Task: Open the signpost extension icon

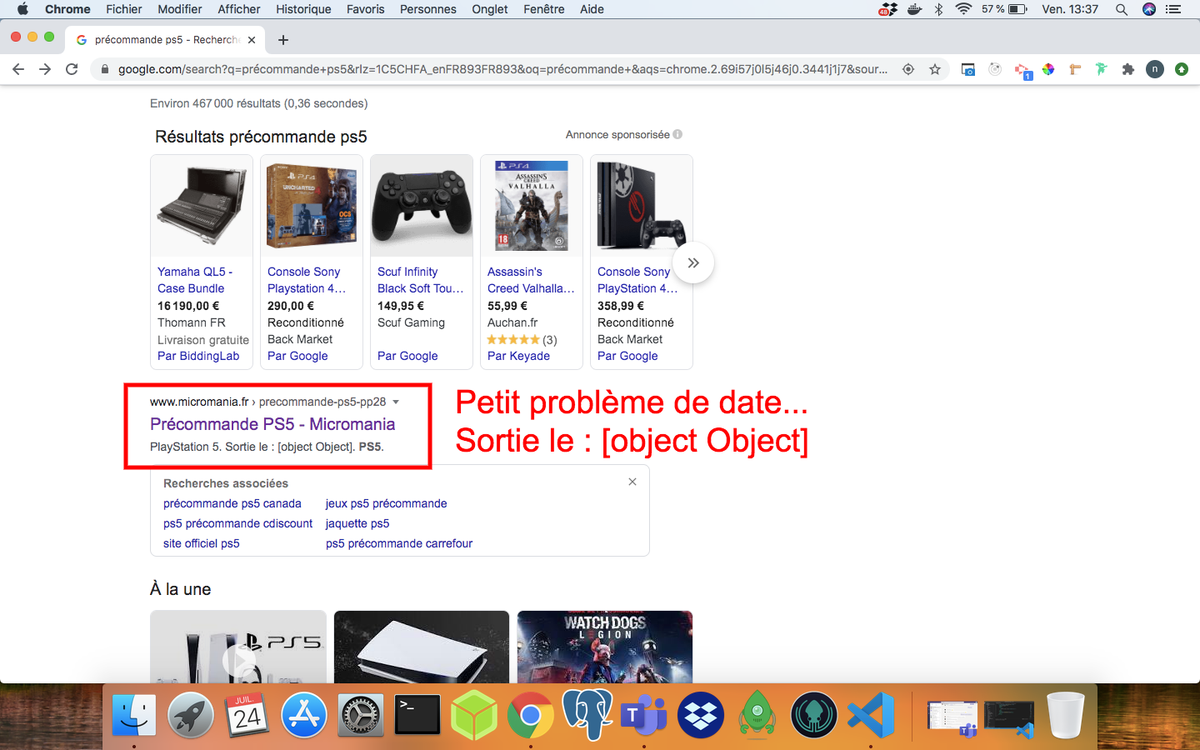Action: (x=1075, y=69)
